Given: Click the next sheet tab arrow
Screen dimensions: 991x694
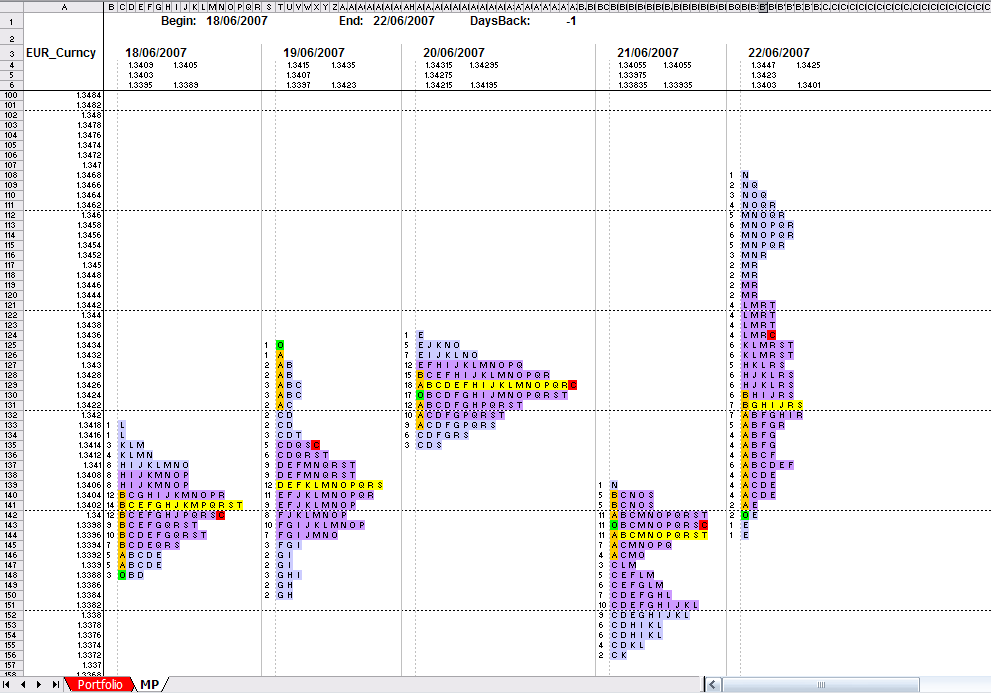Looking at the screenshot, I should tap(39, 685).
